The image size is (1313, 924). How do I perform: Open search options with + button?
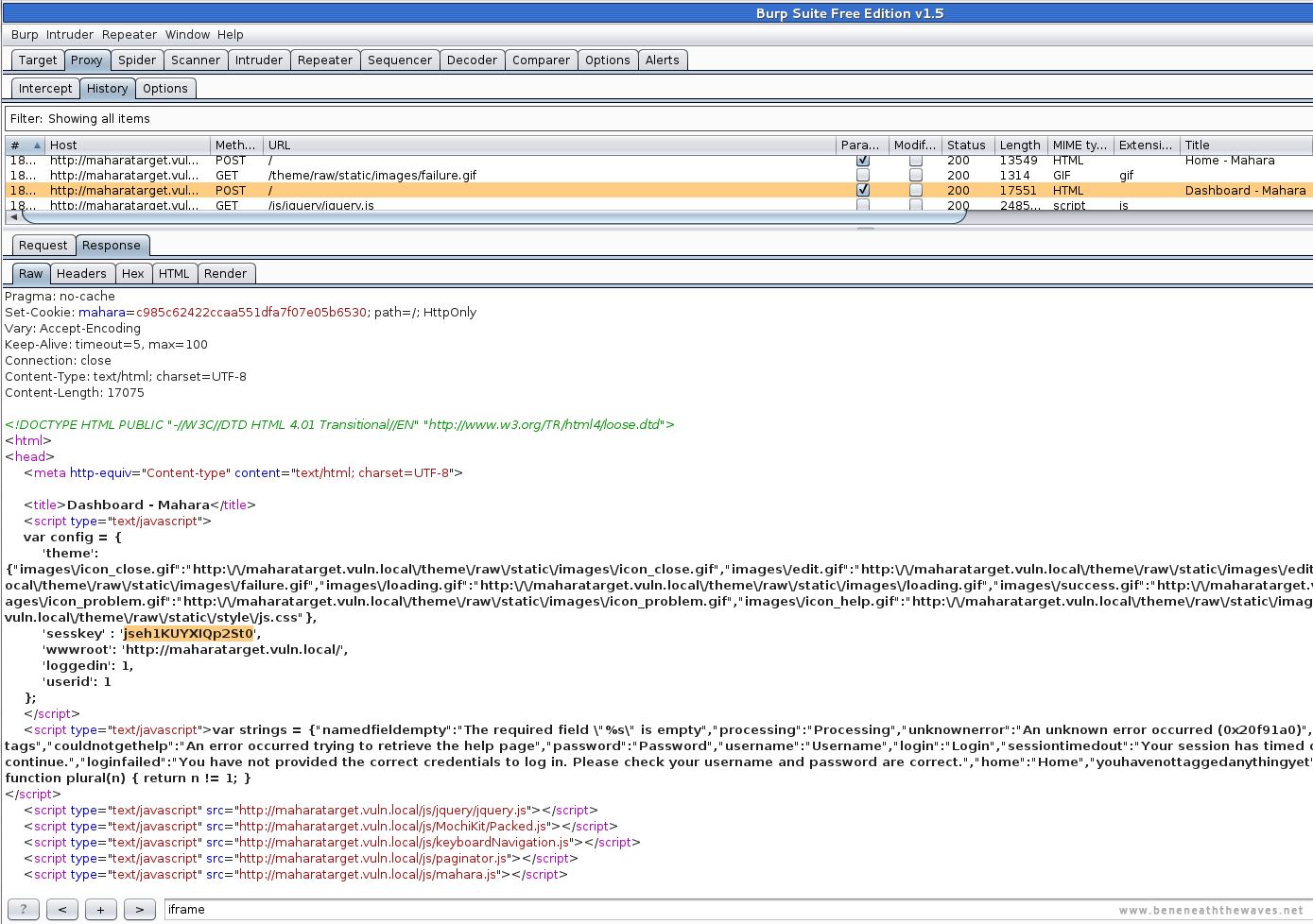[x=100, y=909]
